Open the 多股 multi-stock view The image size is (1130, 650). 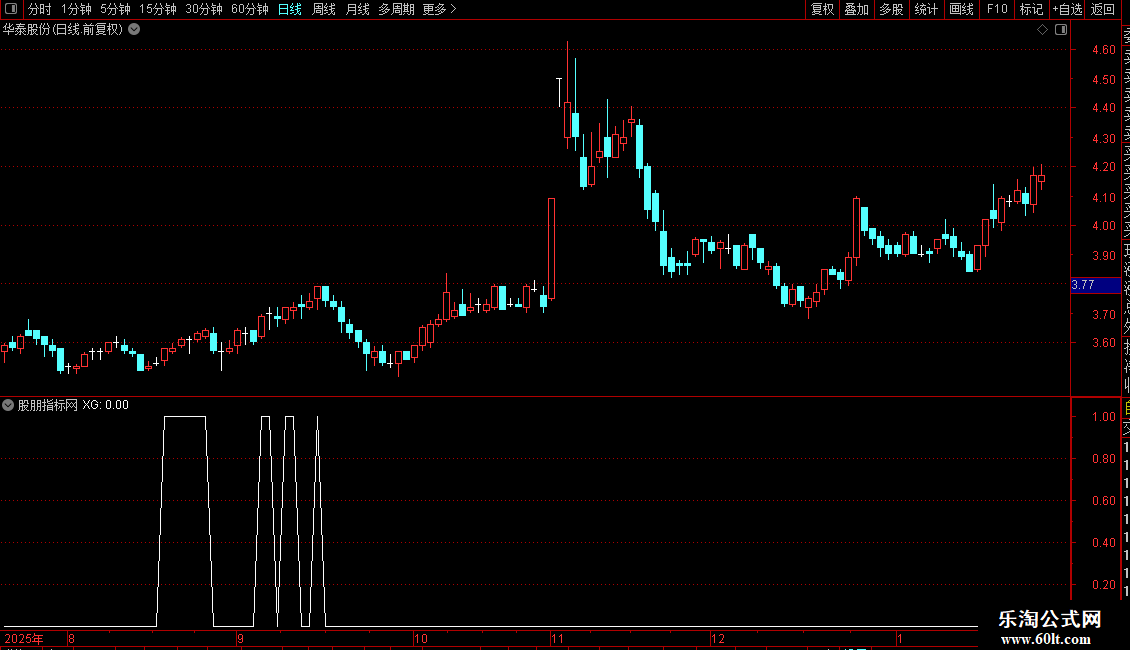(x=891, y=9)
